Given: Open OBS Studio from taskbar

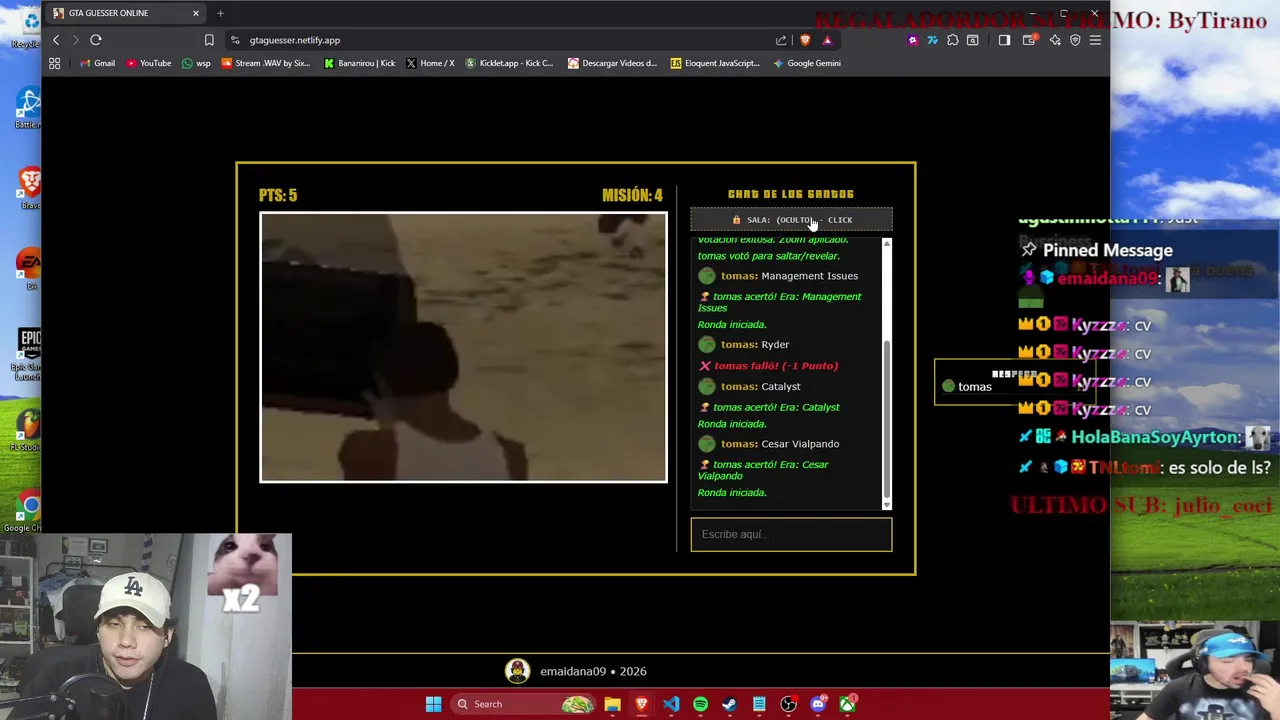Looking at the screenshot, I should 788,704.
